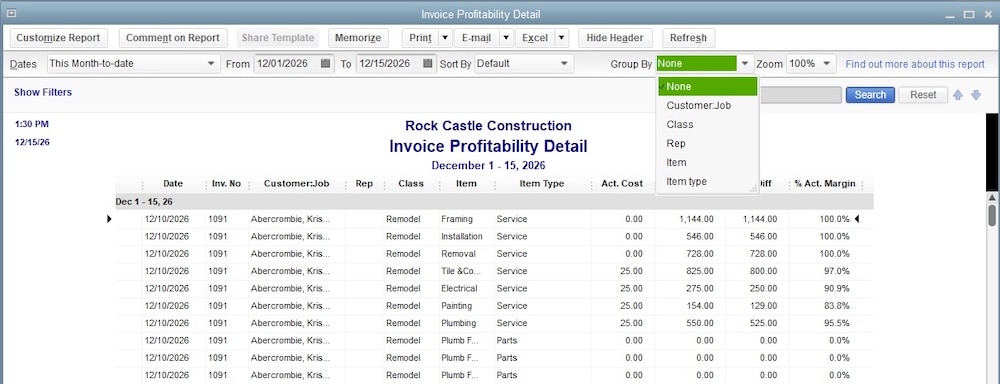Click the 1,144.00 revenue amount in Framing row

696,219
